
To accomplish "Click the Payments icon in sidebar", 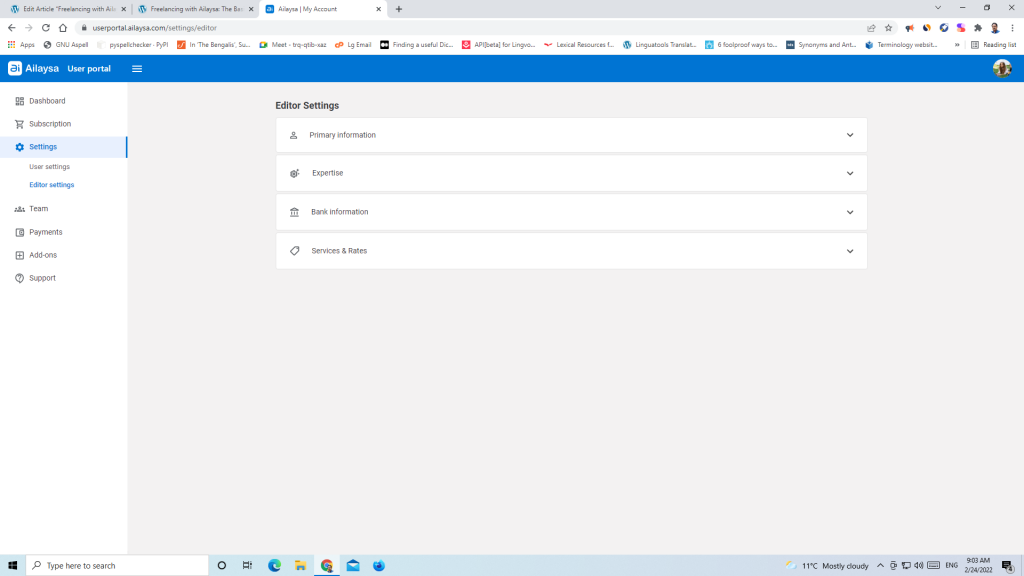I will pyautogui.click(x=19, y=232).
